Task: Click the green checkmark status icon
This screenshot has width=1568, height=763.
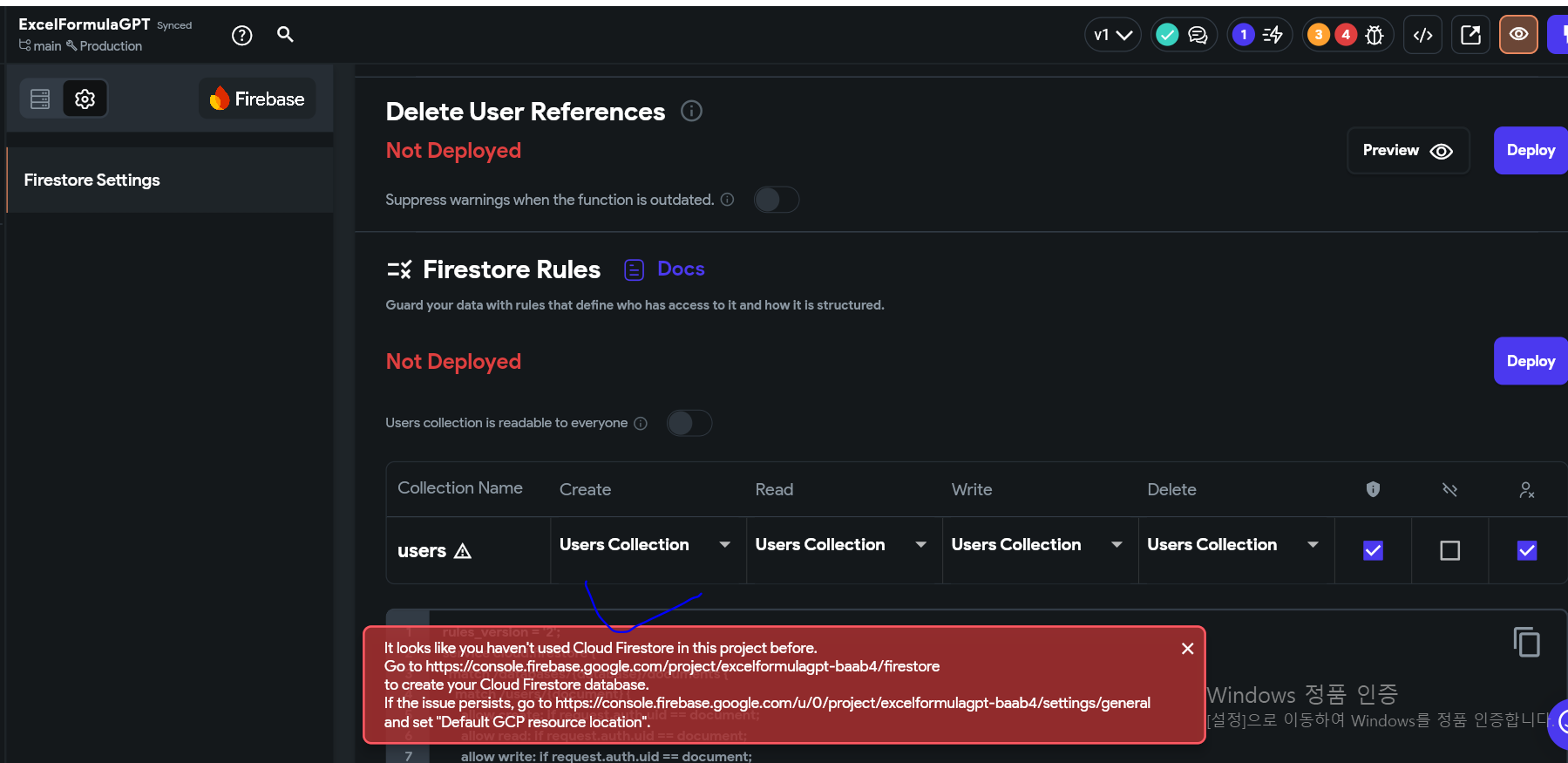Action: pyautogui.click(x=1167, y=35)
